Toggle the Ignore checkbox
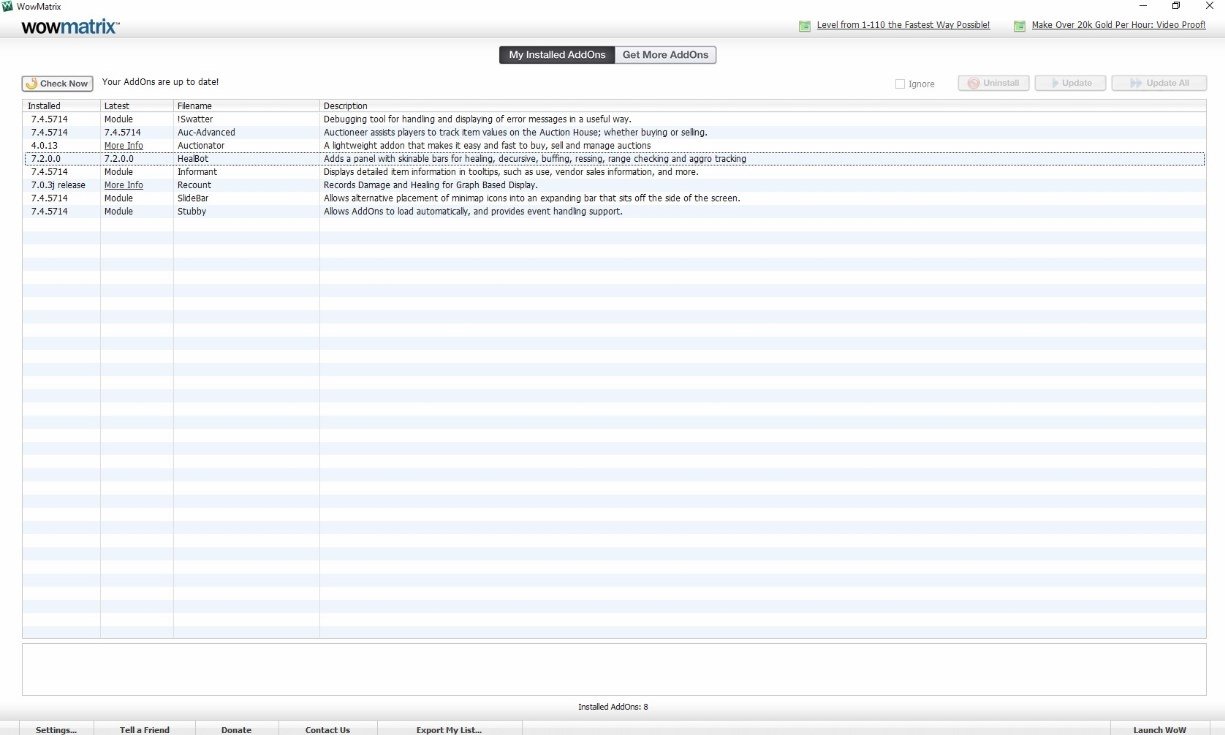 coord(900,84)
